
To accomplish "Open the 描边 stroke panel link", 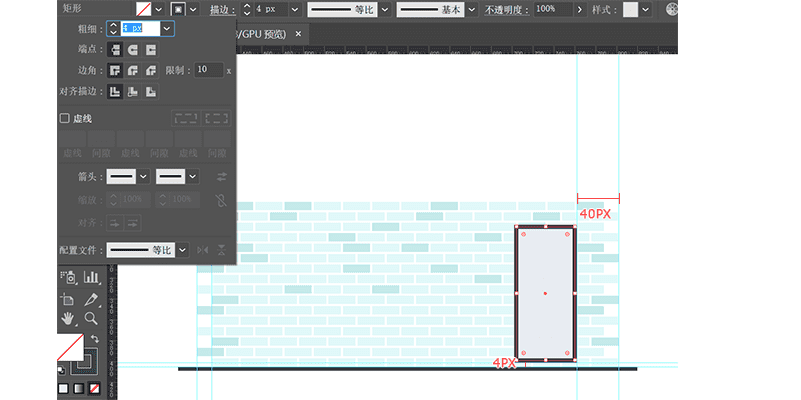I will tap(224, 10).
